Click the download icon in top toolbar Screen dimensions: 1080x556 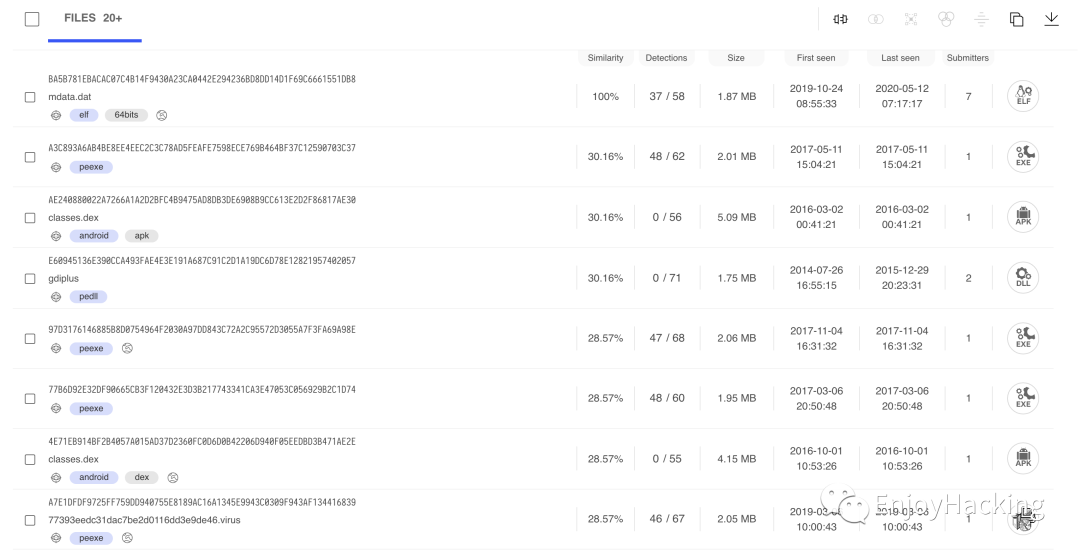click(x=1051, y=19)
